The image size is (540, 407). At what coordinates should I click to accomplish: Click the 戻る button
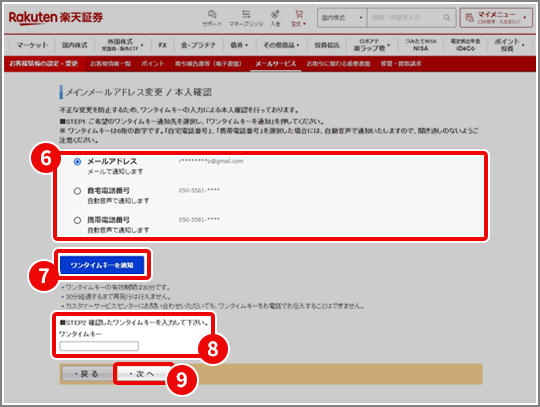[x=87, y=374]
